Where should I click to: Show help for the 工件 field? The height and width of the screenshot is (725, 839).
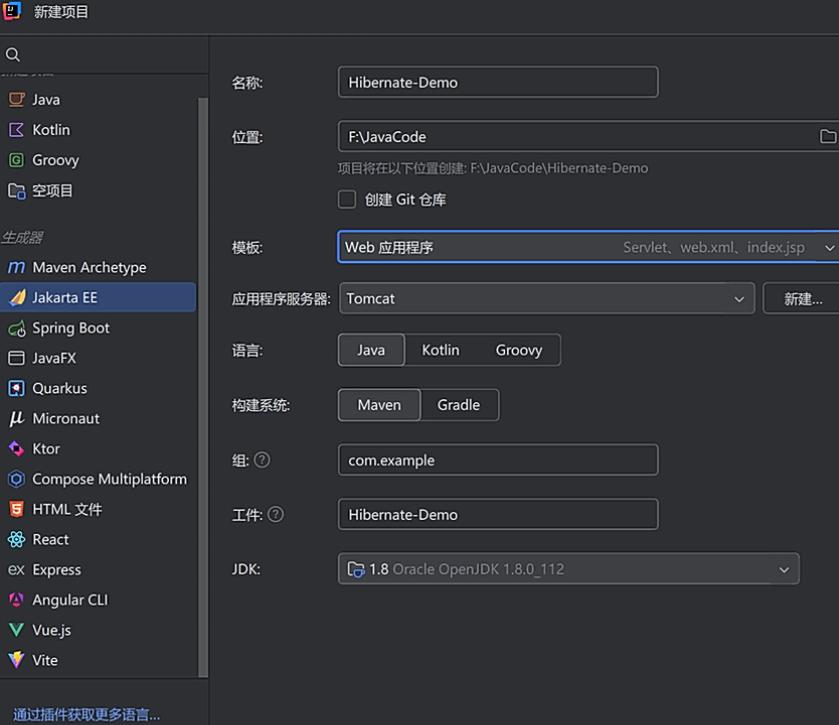tap(276, 515)
